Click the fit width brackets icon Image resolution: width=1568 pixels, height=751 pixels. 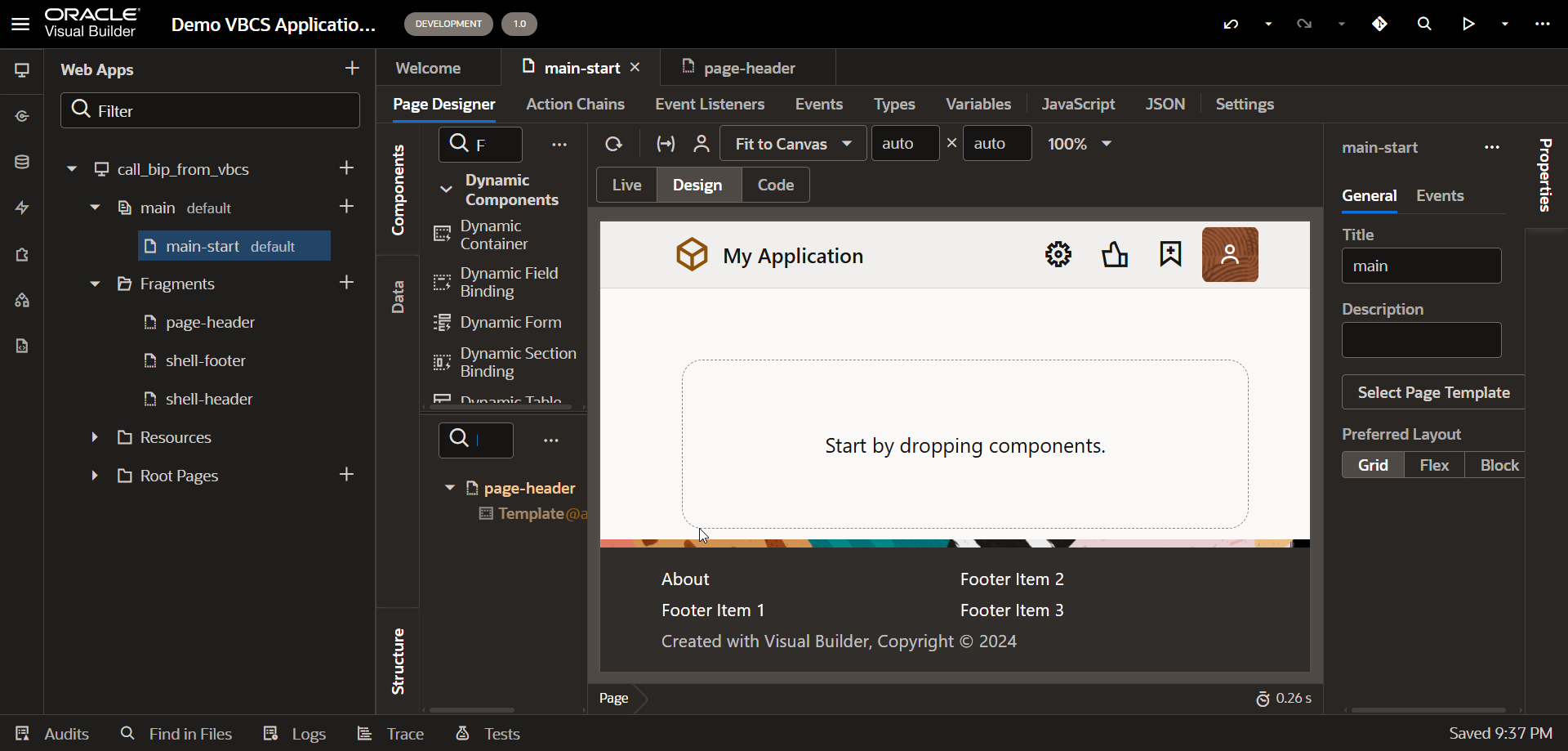point(666,144)
